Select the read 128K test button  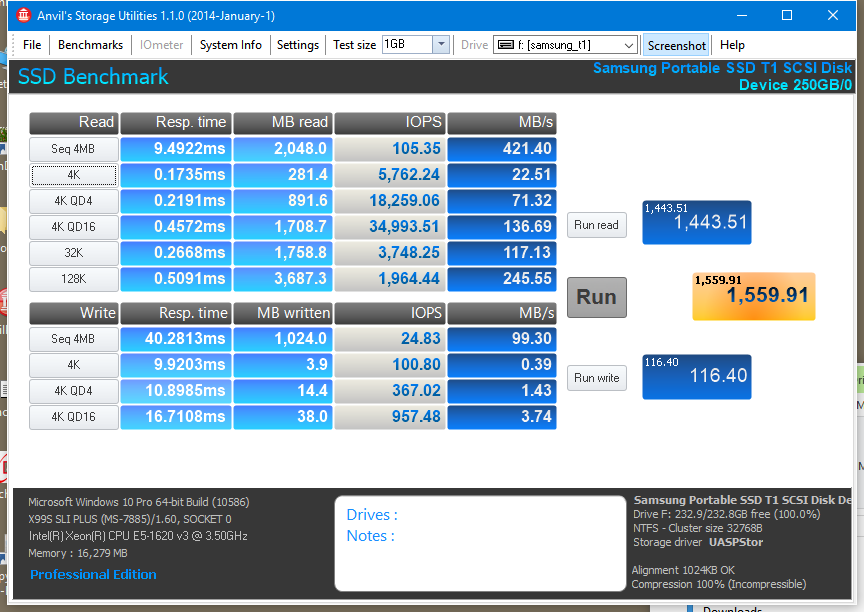74,279
